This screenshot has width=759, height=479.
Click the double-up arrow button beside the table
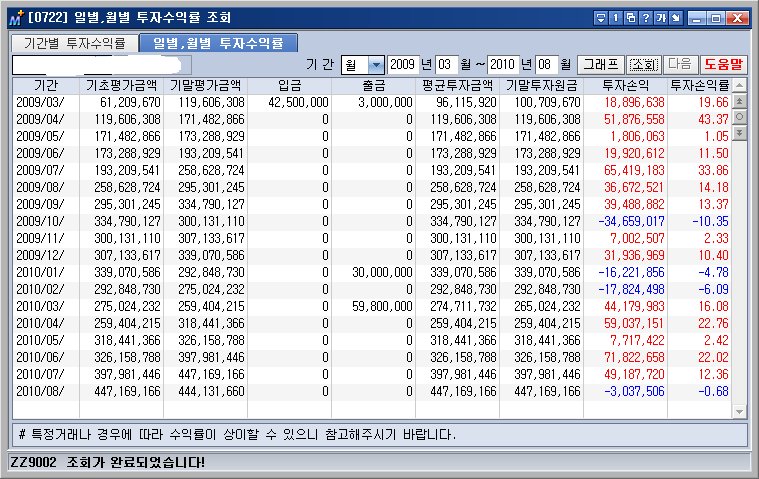(739, 102)
